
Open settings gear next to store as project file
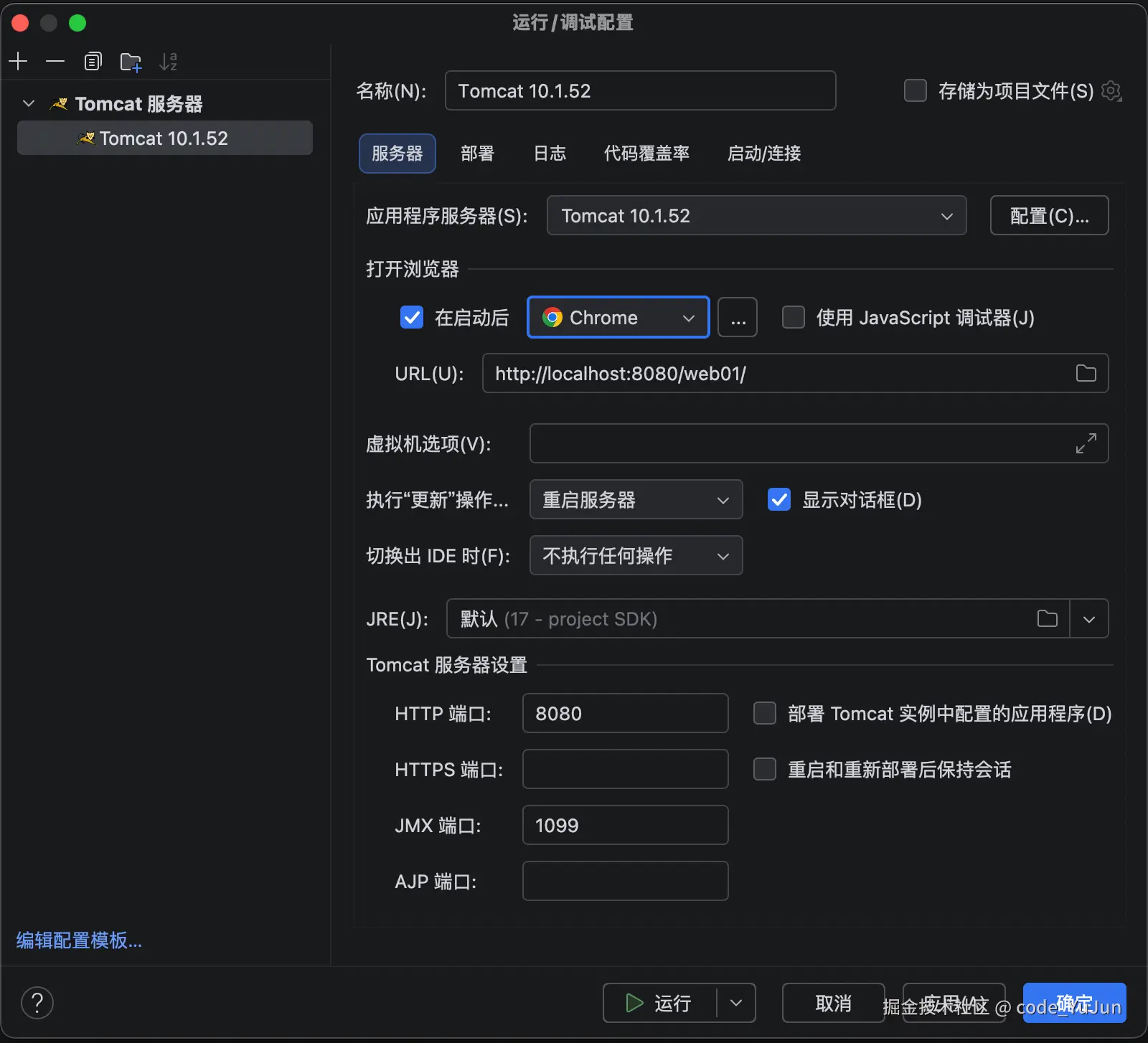[1111, 91]
